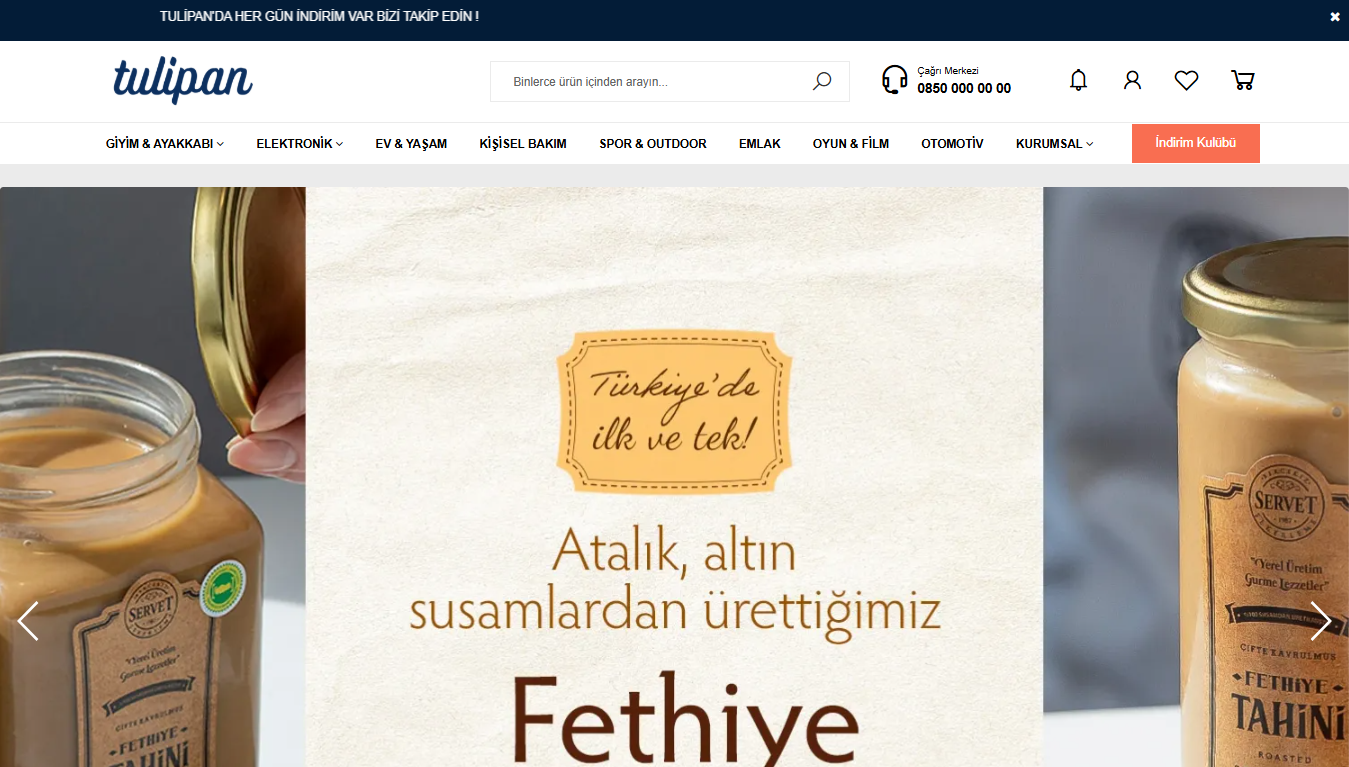Expand the ELEKTRONİK dropdown menu
The width and height of the screenshot is (1349, 767).
[300, 144]
